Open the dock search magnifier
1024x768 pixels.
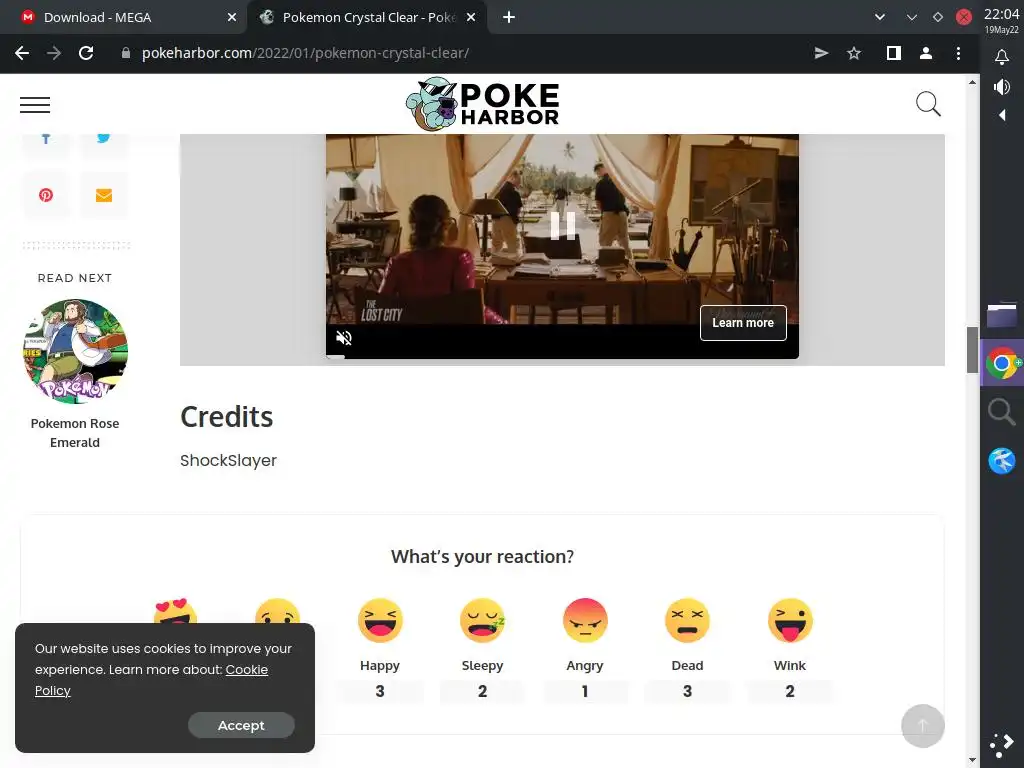[x=1001, y=413]
